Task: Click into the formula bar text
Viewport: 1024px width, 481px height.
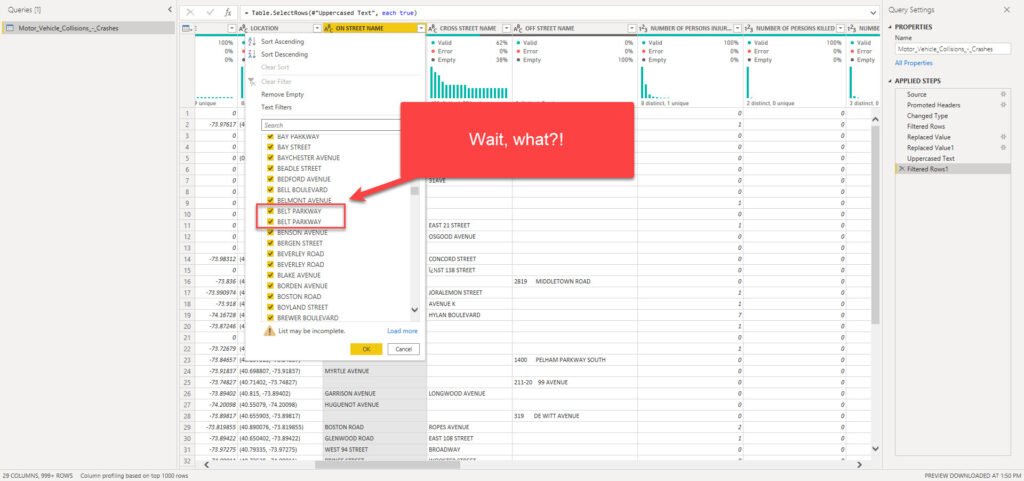Action: point(554,12)
